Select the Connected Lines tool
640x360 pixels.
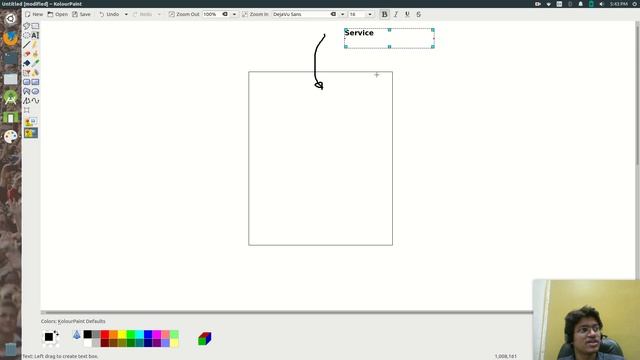27,101
